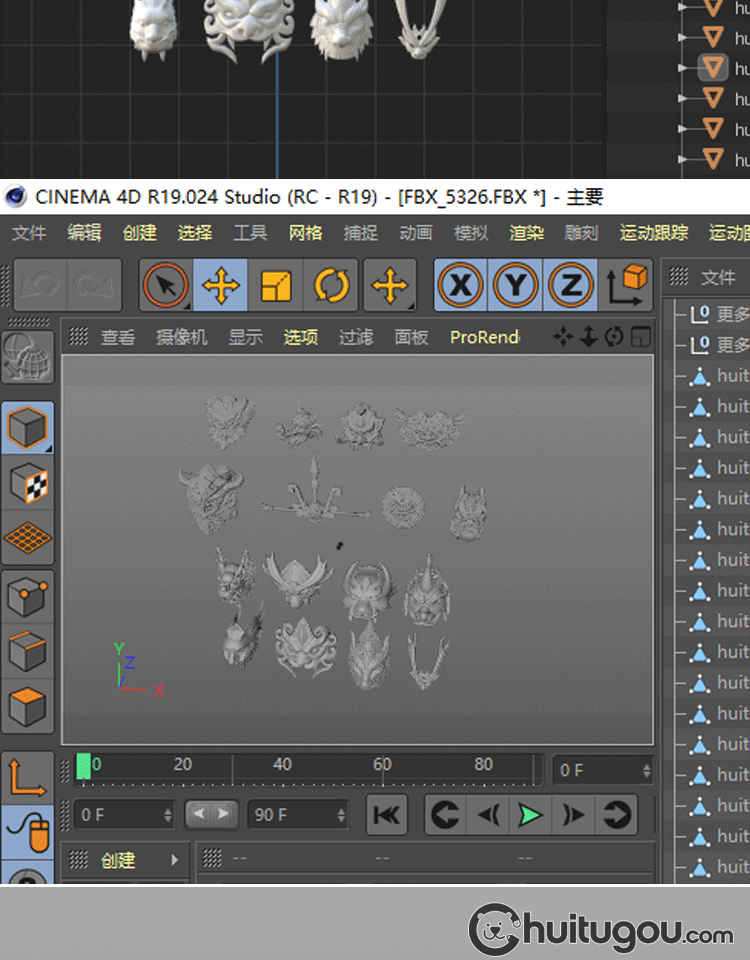Viewport: 750px width, 960px height.
Task: Open viewport 摄像机 menu
Action: [x=182, y=337]
